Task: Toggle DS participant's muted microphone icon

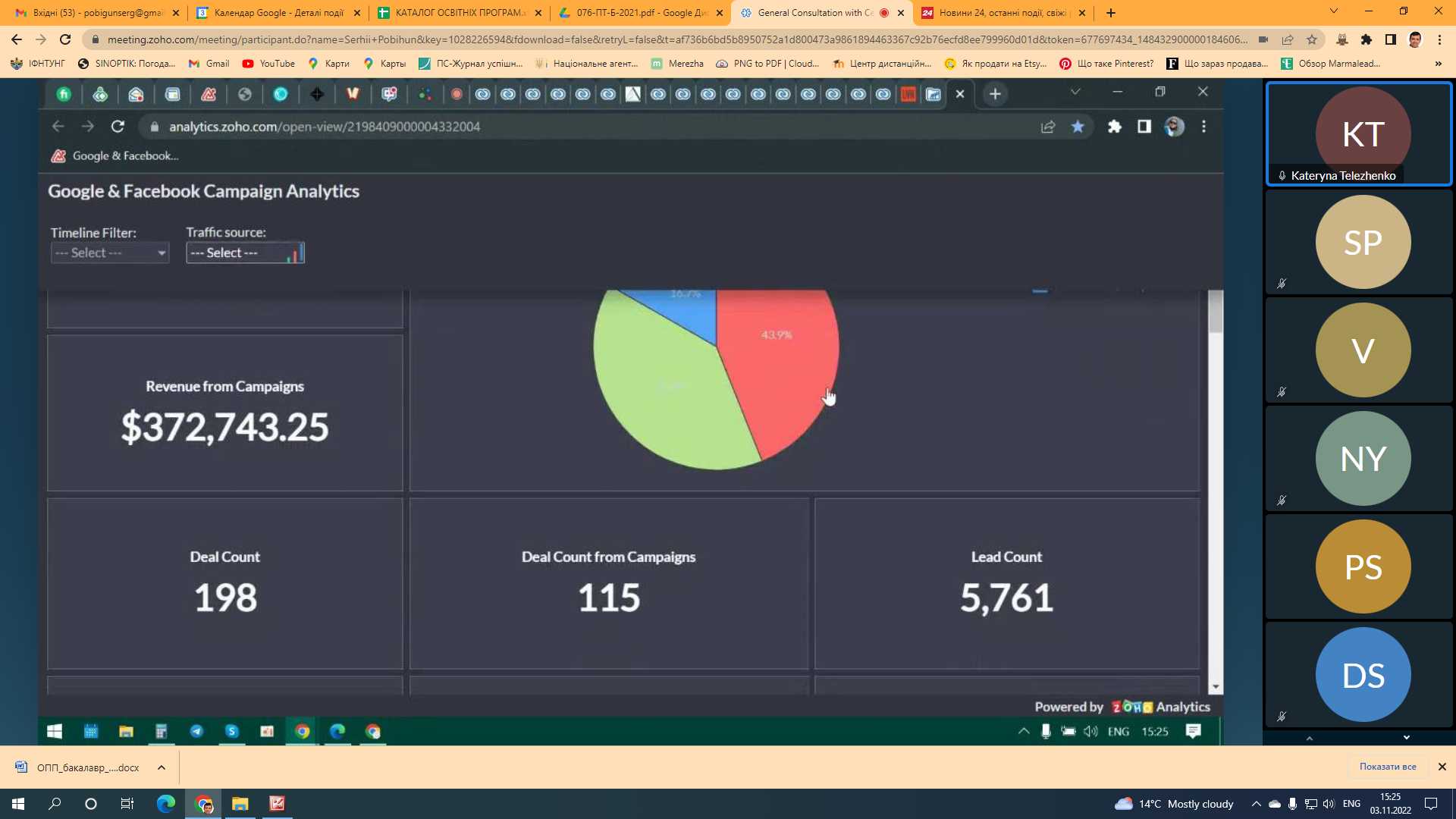Action: [x=1282, y=716]
